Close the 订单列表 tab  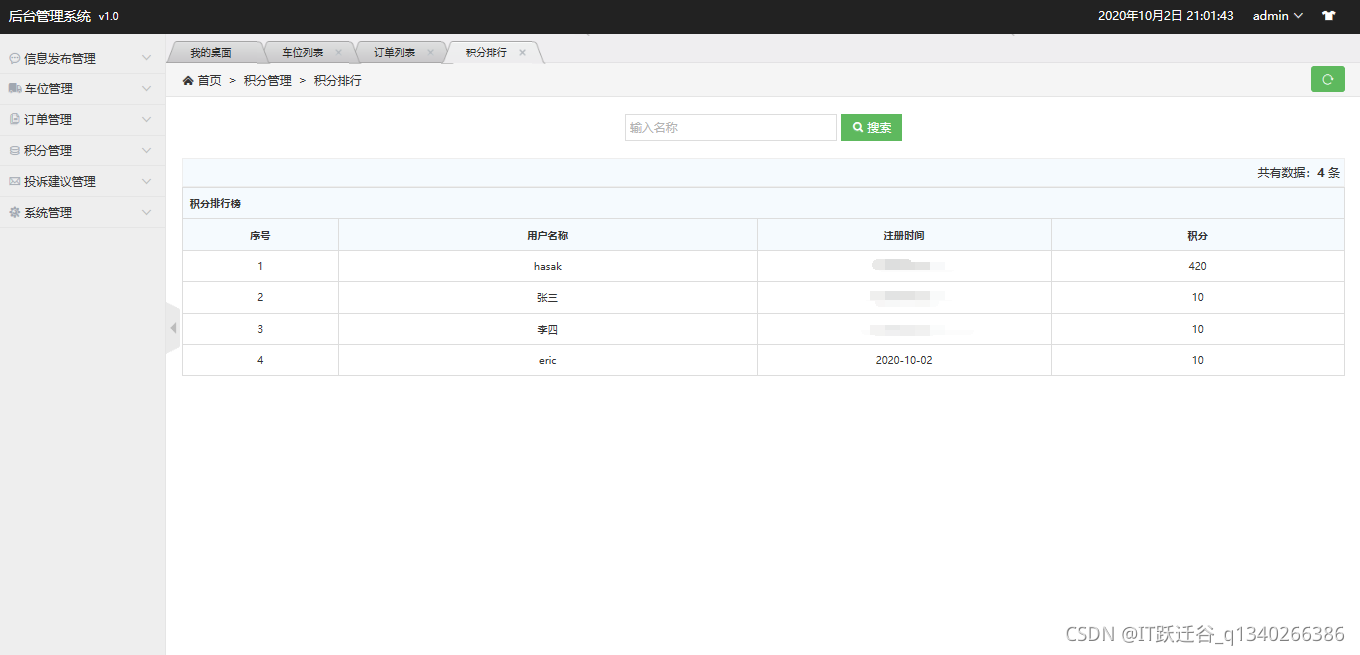(x=431, y=52)
